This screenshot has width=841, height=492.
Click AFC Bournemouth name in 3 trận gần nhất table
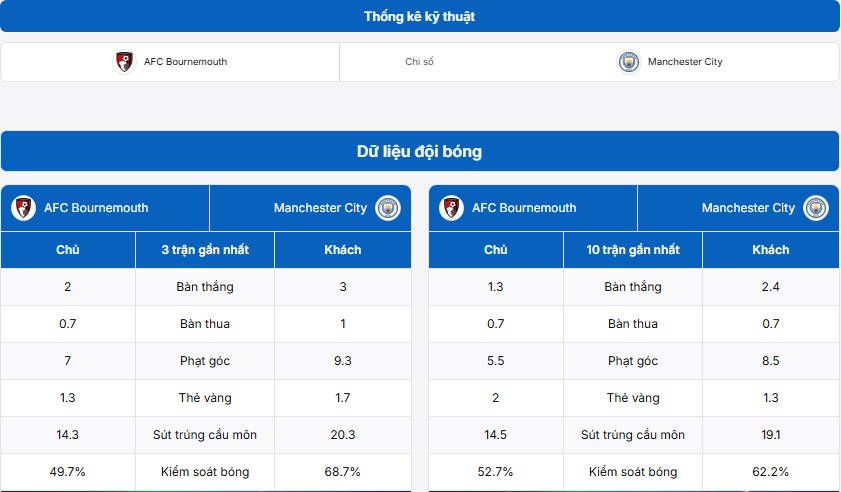click(x=97, y=208)
